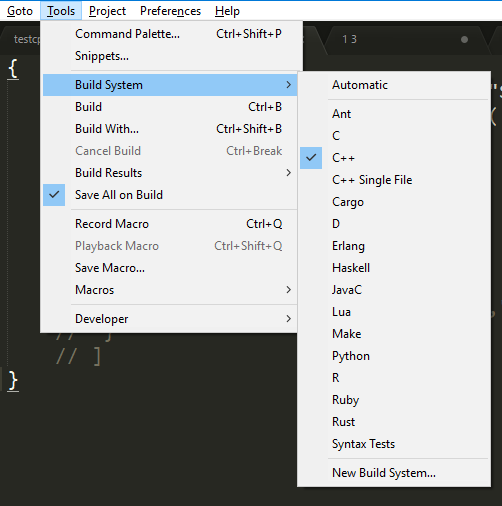Image resolution: width=502 pixels, height=506 pixels.
Task: Close the open Tools menu
Action: tap(61, 11)
